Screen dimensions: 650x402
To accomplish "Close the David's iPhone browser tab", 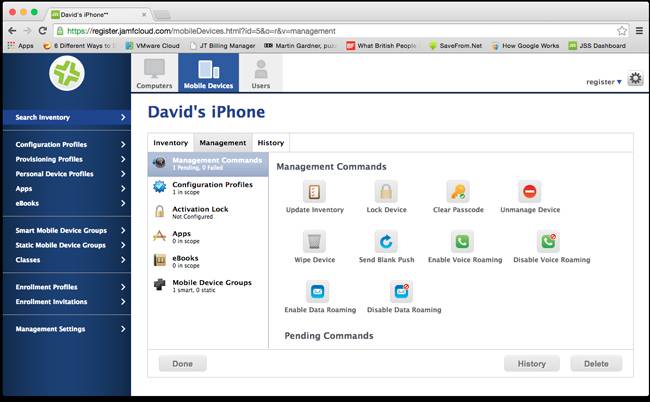I will pos(144,15).
